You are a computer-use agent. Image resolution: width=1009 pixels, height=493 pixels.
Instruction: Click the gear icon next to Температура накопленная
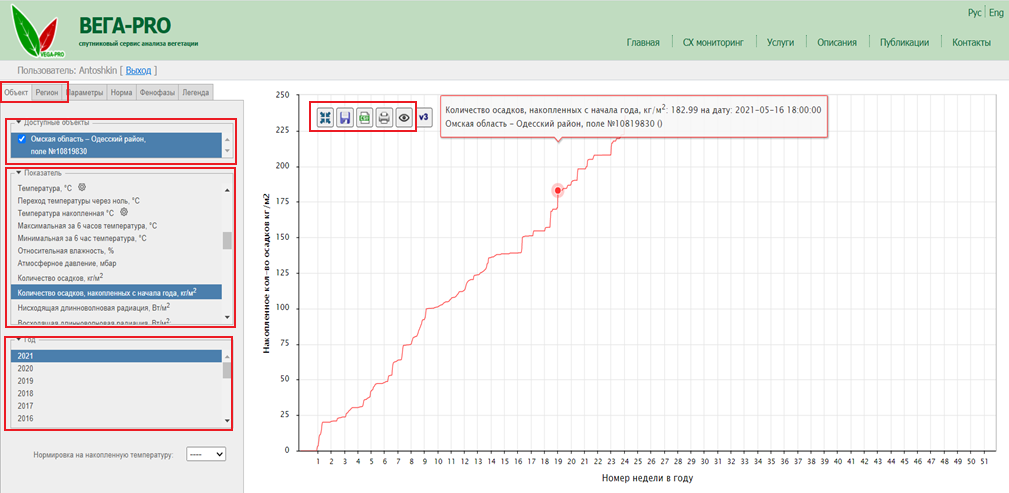124,212
